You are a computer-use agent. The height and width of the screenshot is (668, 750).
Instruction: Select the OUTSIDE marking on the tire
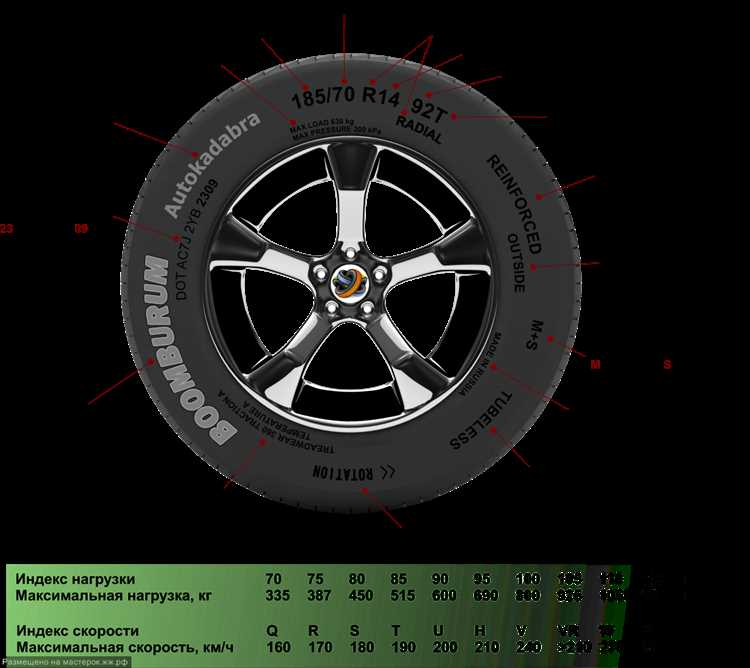click(x=517, y=263)
